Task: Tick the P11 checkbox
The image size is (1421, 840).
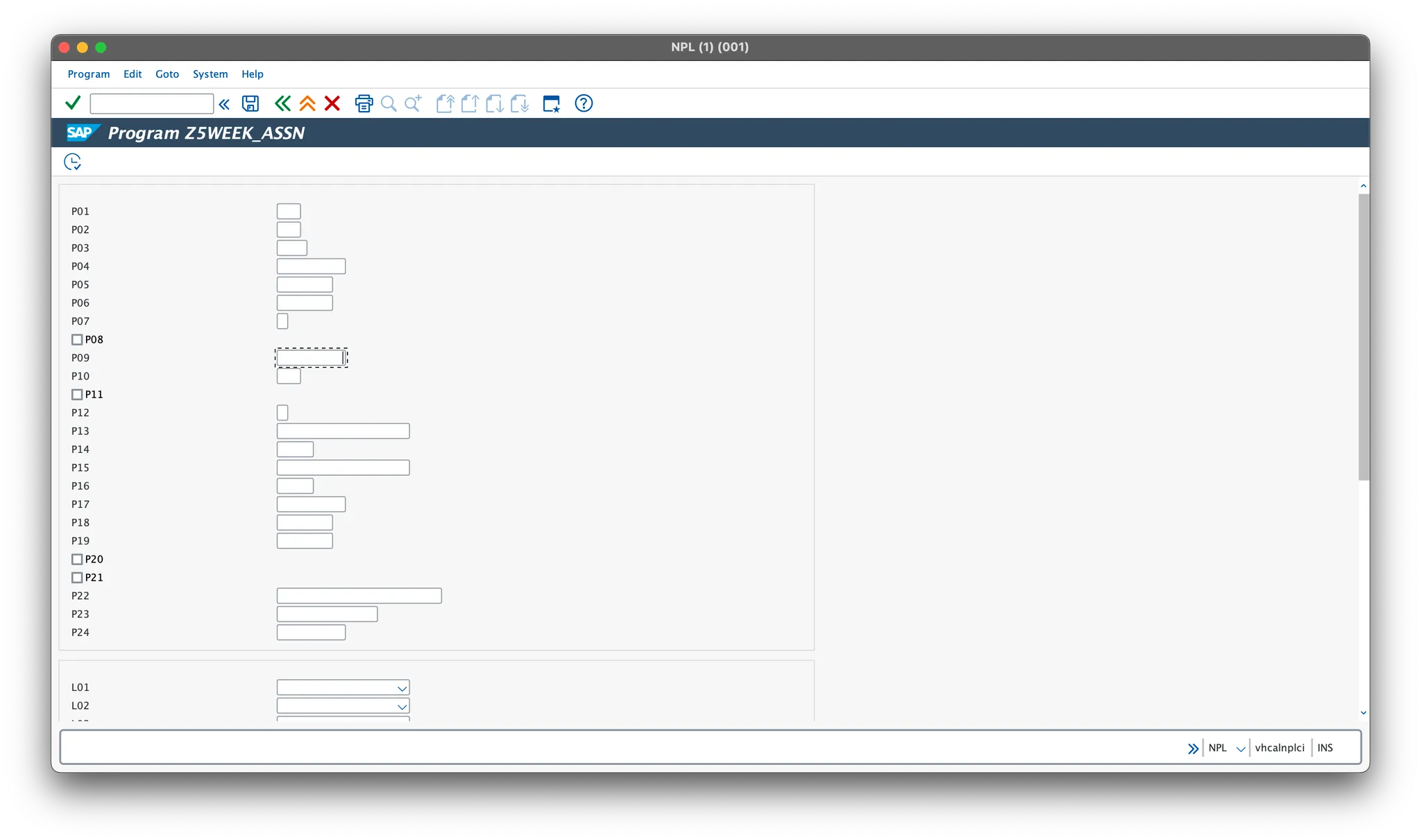Action: tap(77, 395)
